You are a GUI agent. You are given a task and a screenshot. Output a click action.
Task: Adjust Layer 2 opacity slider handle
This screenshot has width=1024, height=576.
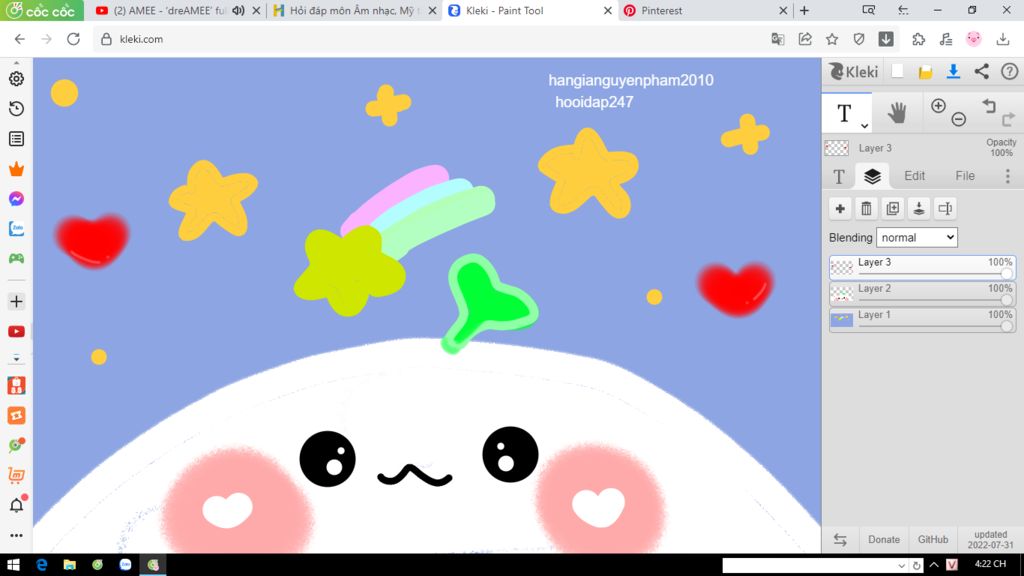1006,300
